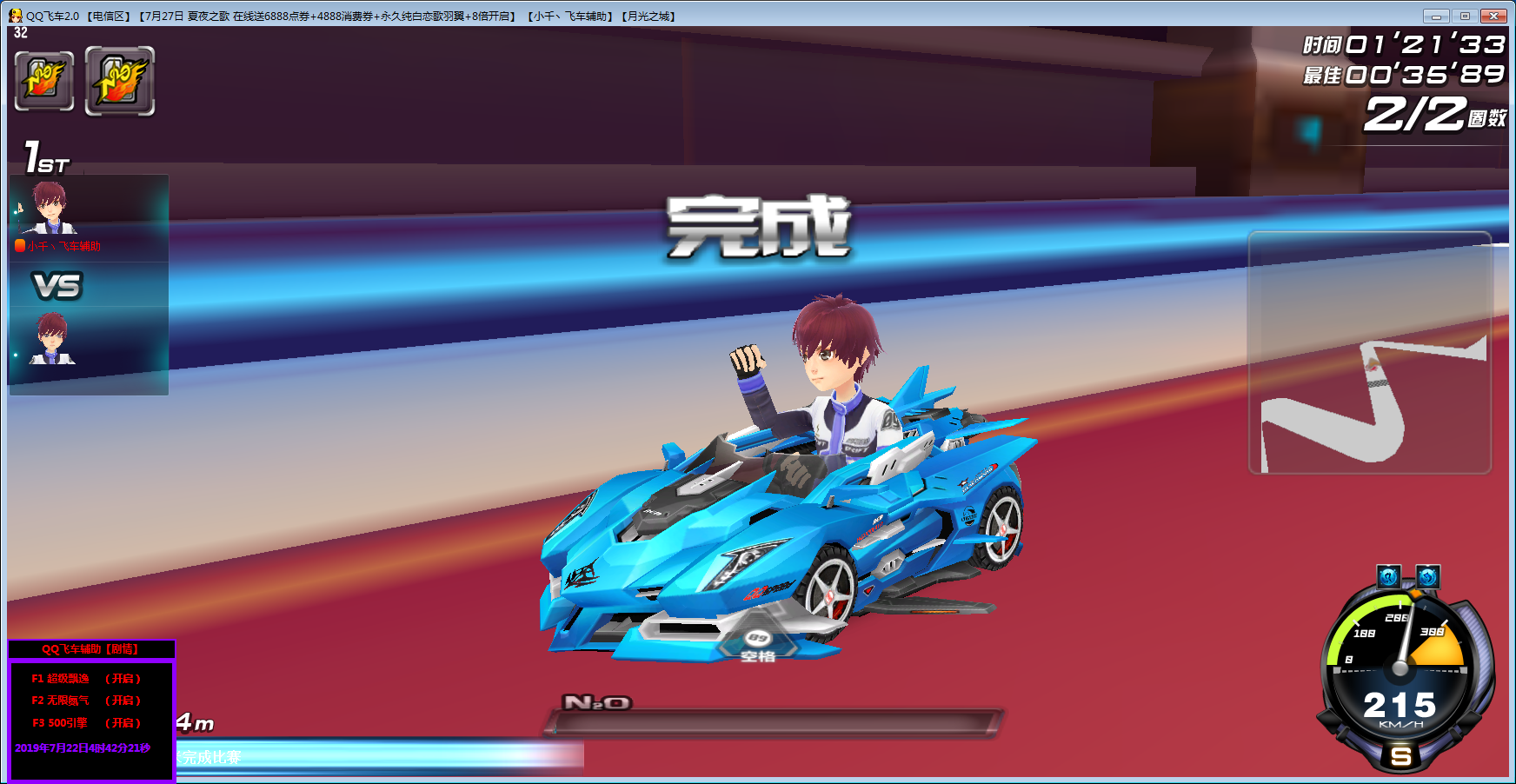This screenshot has width=1516, height=784.
Task: Click the first nitro item slot icon
Action: pos(44,81)
